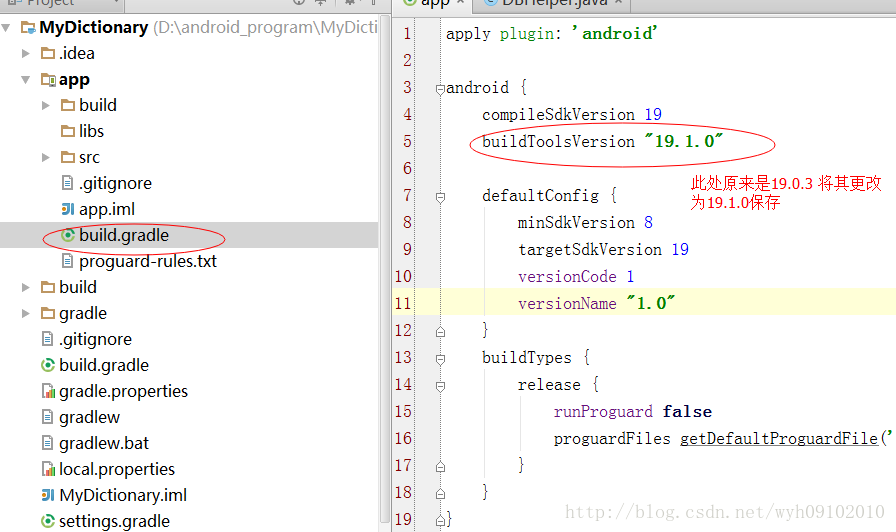
Task: Click the local.properties file icon
Action: point(48,469)
